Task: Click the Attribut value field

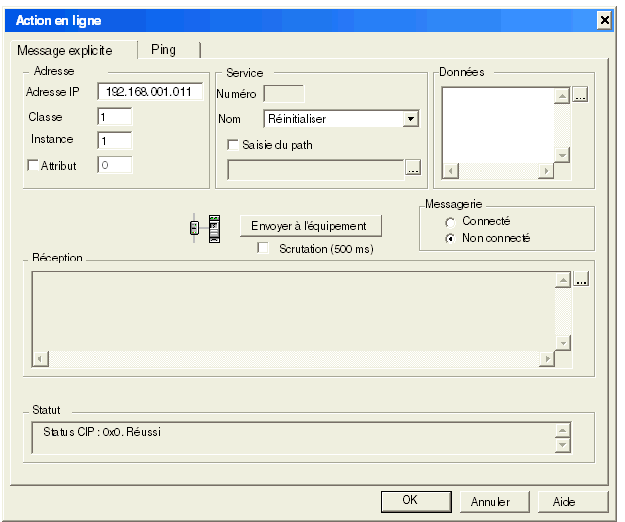Action: 115,165
